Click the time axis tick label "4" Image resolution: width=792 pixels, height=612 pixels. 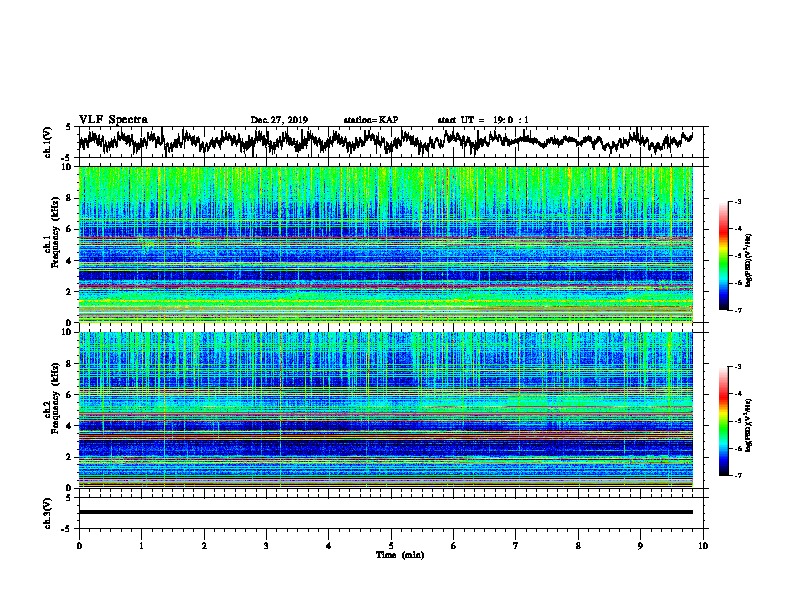tap(329, 546)
